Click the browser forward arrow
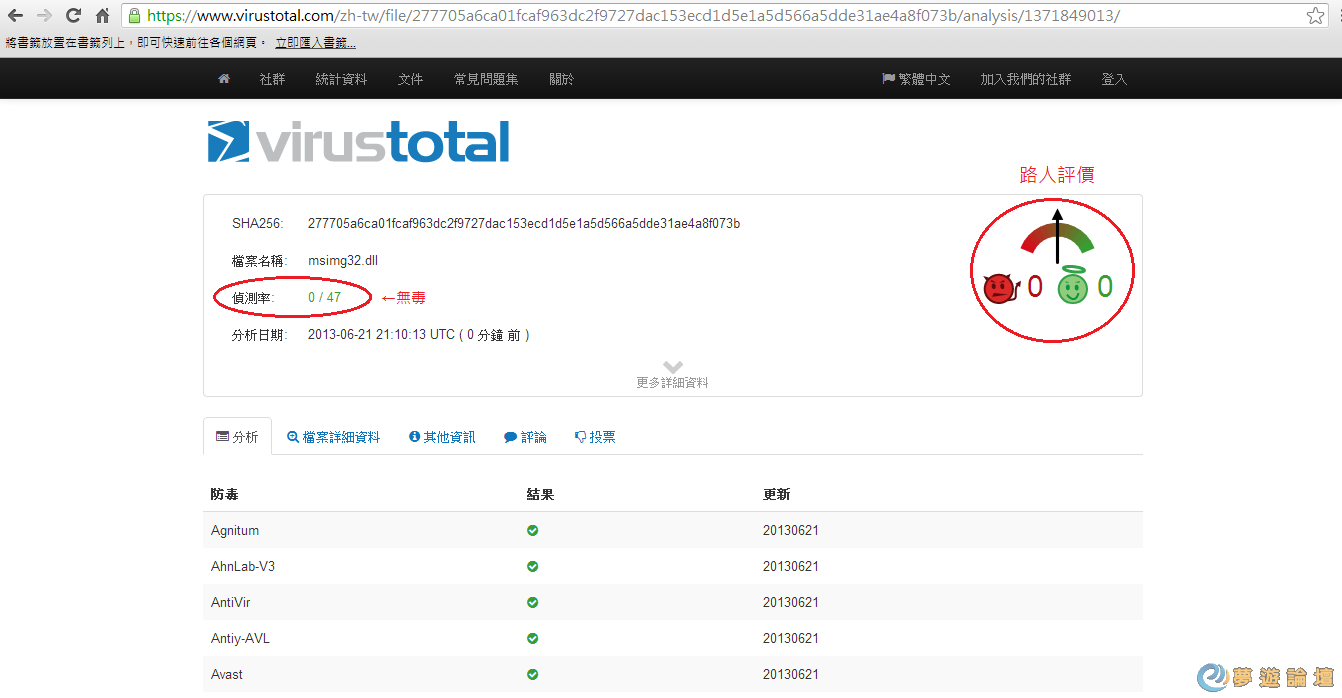Image resolution: width=1342 pixels, height=698 pixels. pyautogui.click(x=44, y=16)
